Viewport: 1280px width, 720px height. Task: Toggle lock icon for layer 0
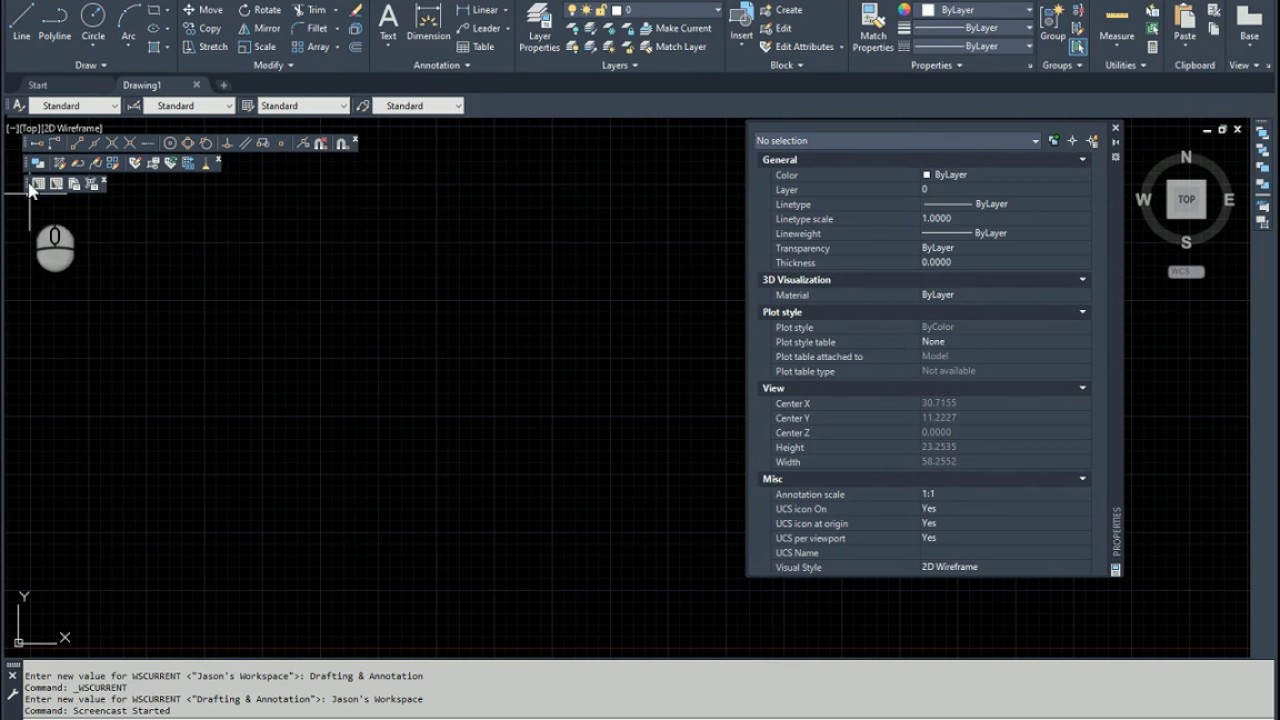[x=600, y=10]
